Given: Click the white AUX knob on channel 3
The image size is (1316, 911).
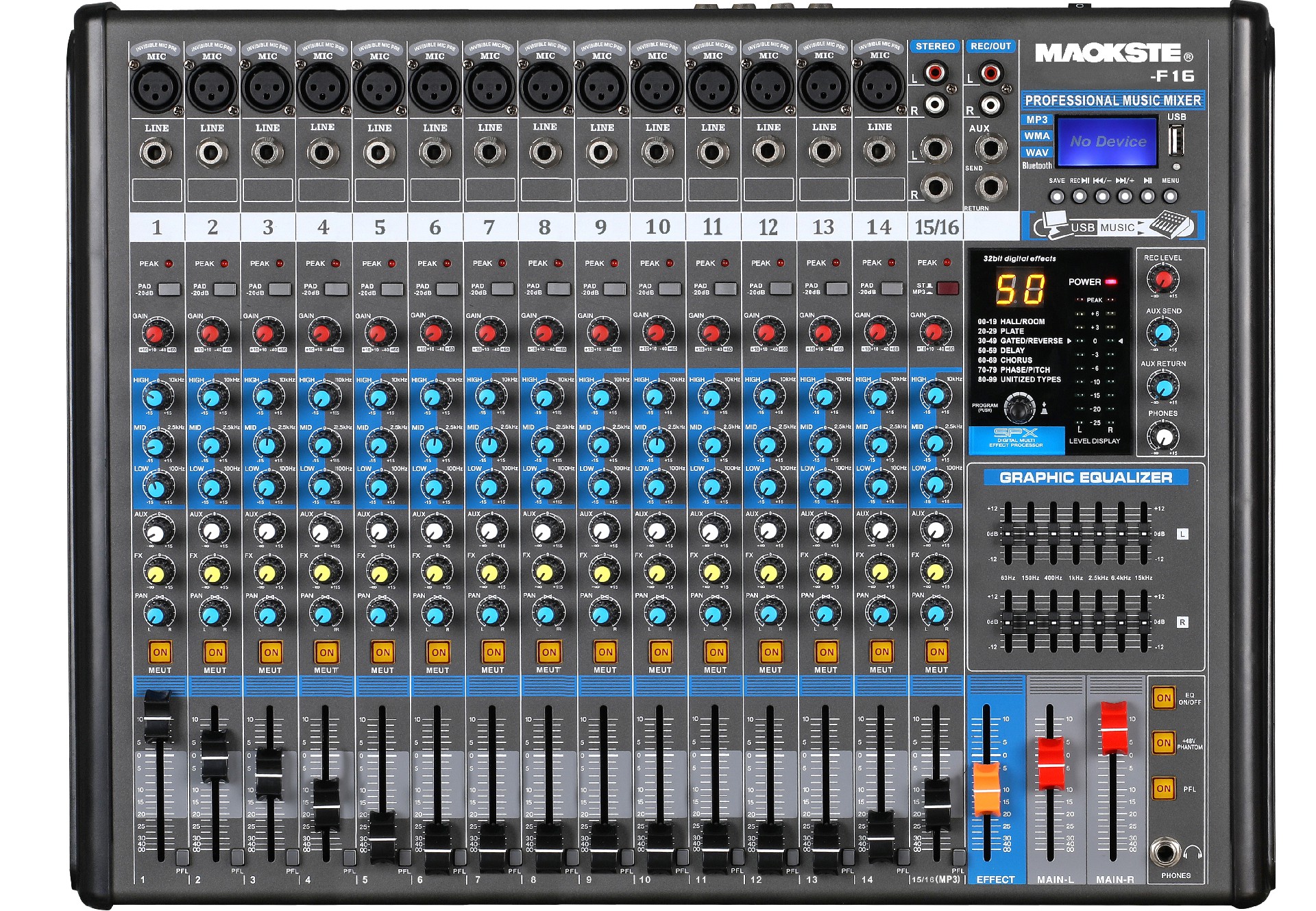Looking at the screenshot, I should click(x=267, y=531).
